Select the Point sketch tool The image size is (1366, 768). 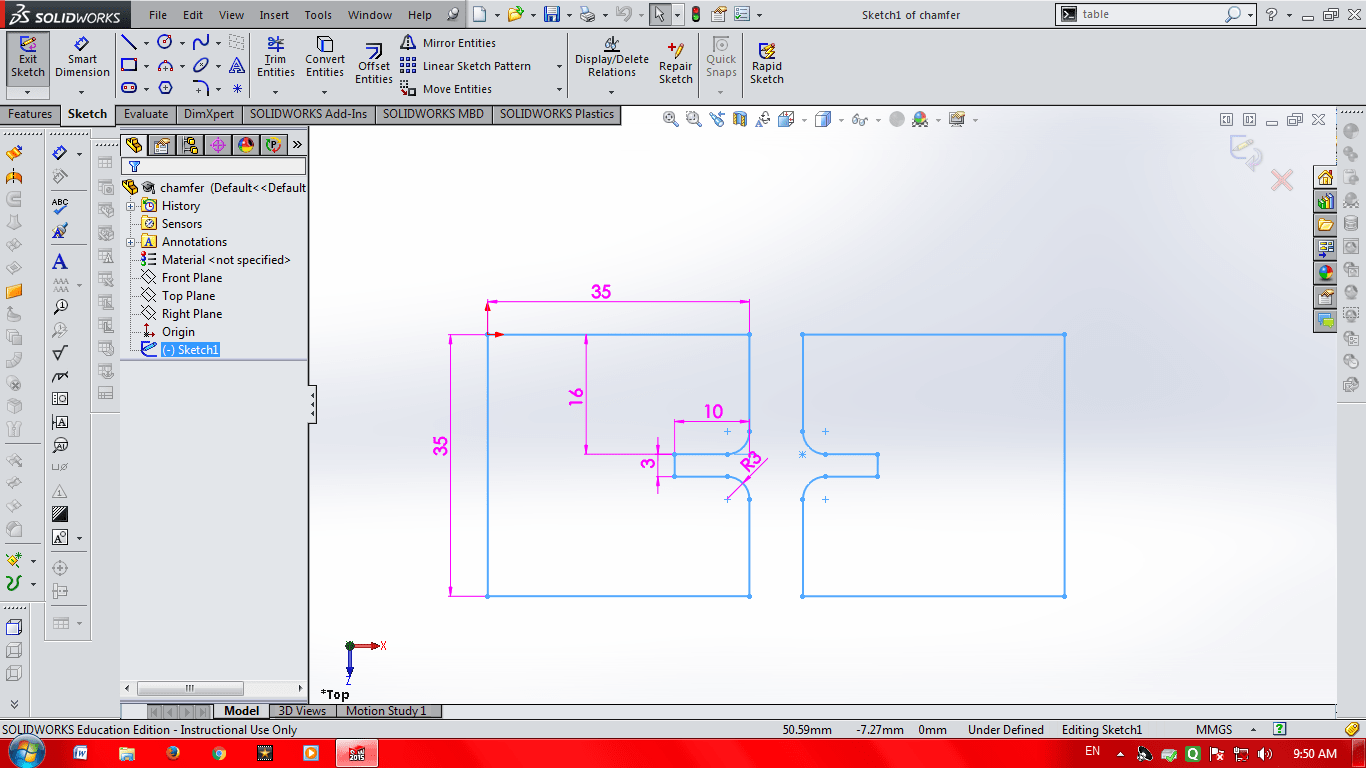237,88
